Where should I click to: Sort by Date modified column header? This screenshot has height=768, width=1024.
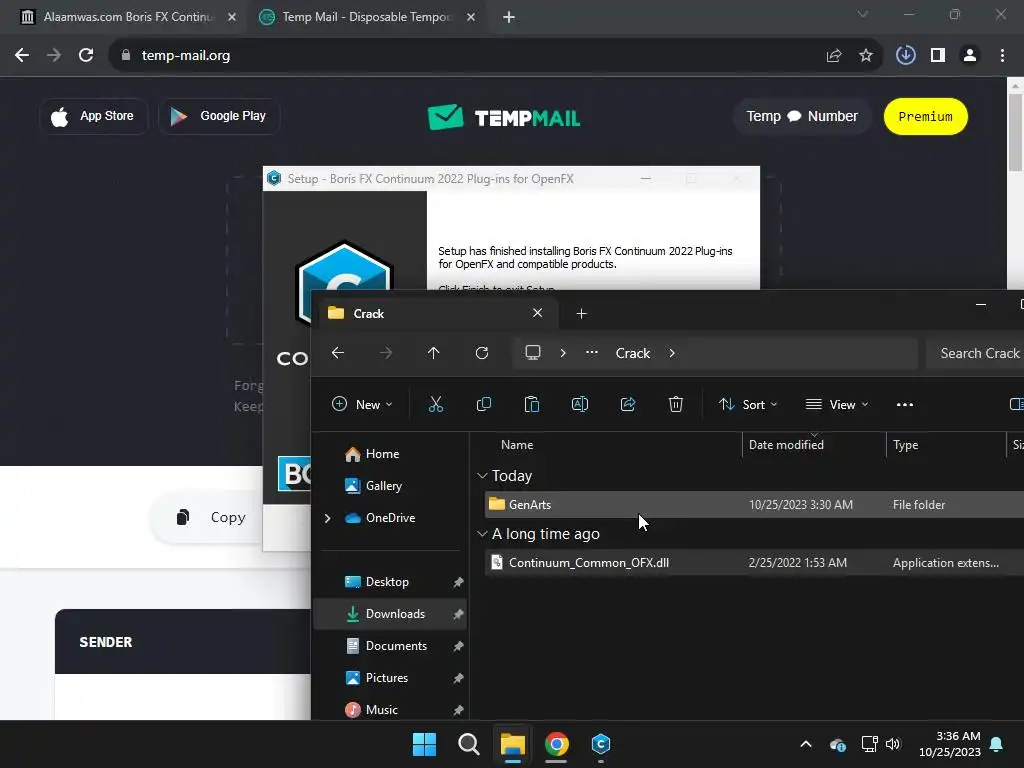pyautogui.click(x=786, y=445)
